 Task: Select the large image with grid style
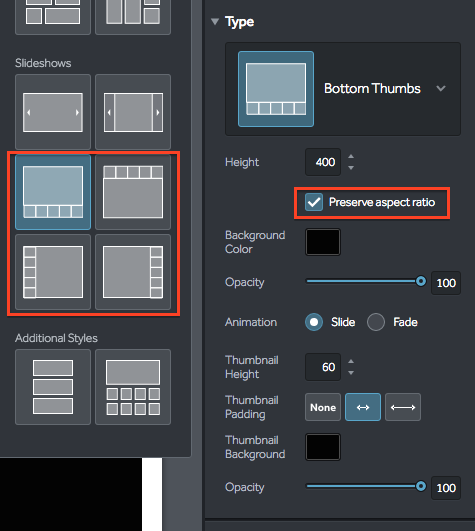(x=133, y=387)
